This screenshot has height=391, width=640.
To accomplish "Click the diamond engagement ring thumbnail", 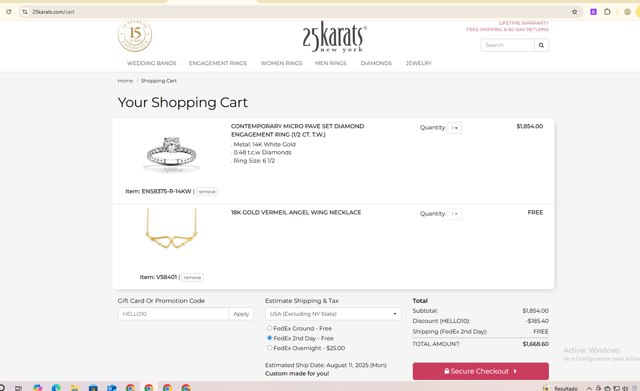I will tap(171, 155).
